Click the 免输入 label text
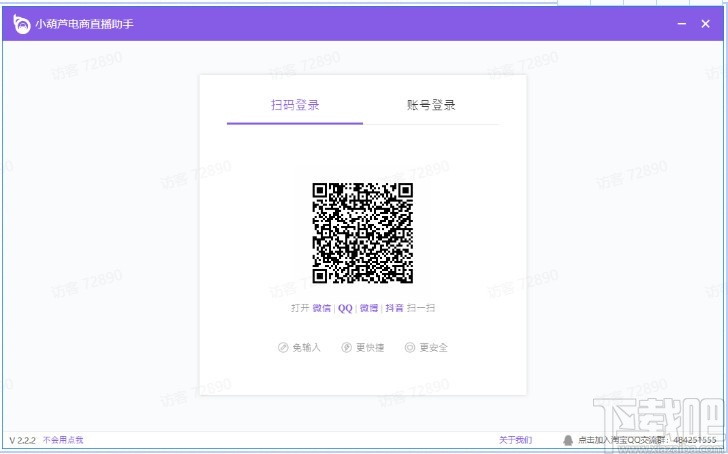This screenshot has width=728, height=454. [306, 347]
